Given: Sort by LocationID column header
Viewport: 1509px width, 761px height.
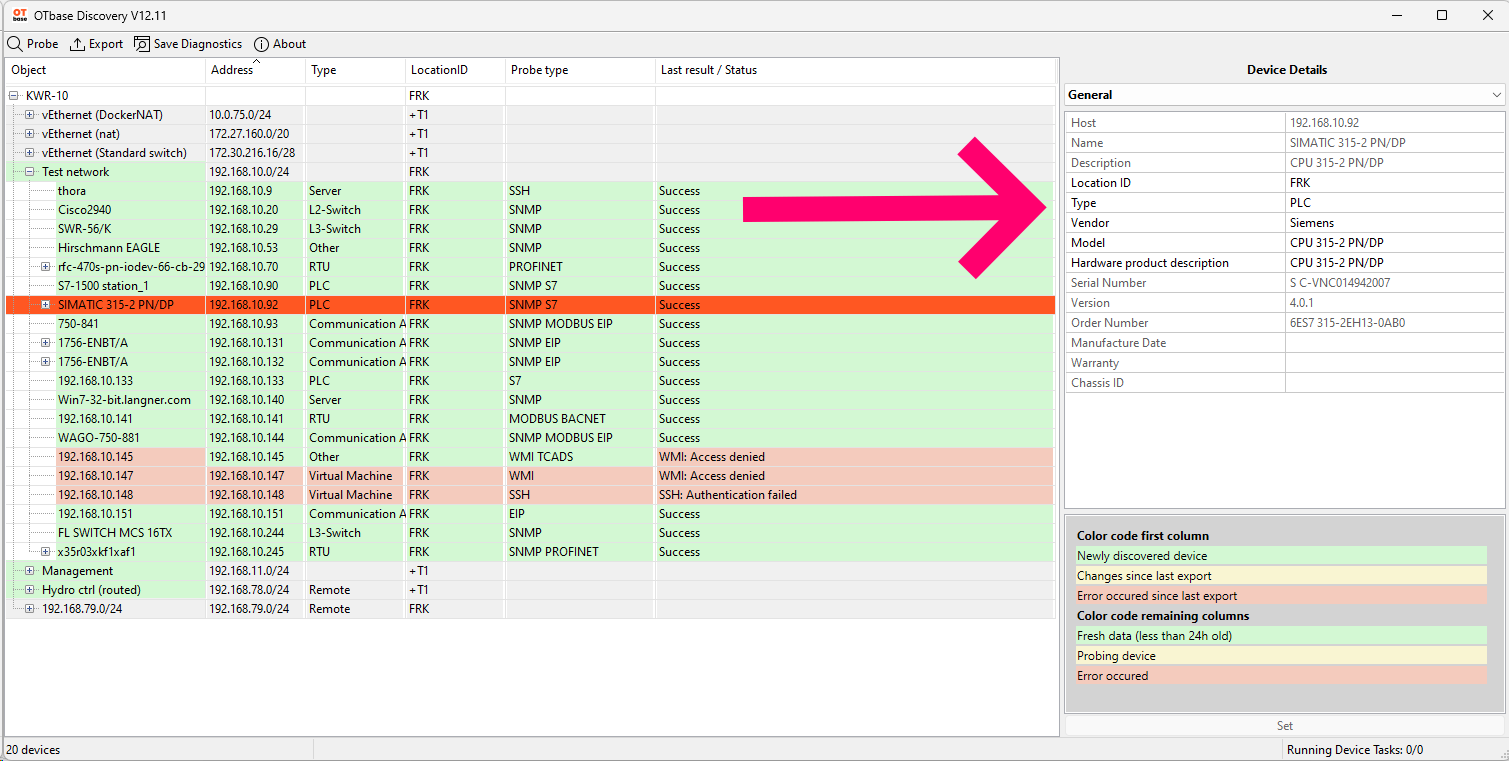Looking at the screenshot, I should click(456, 70).
